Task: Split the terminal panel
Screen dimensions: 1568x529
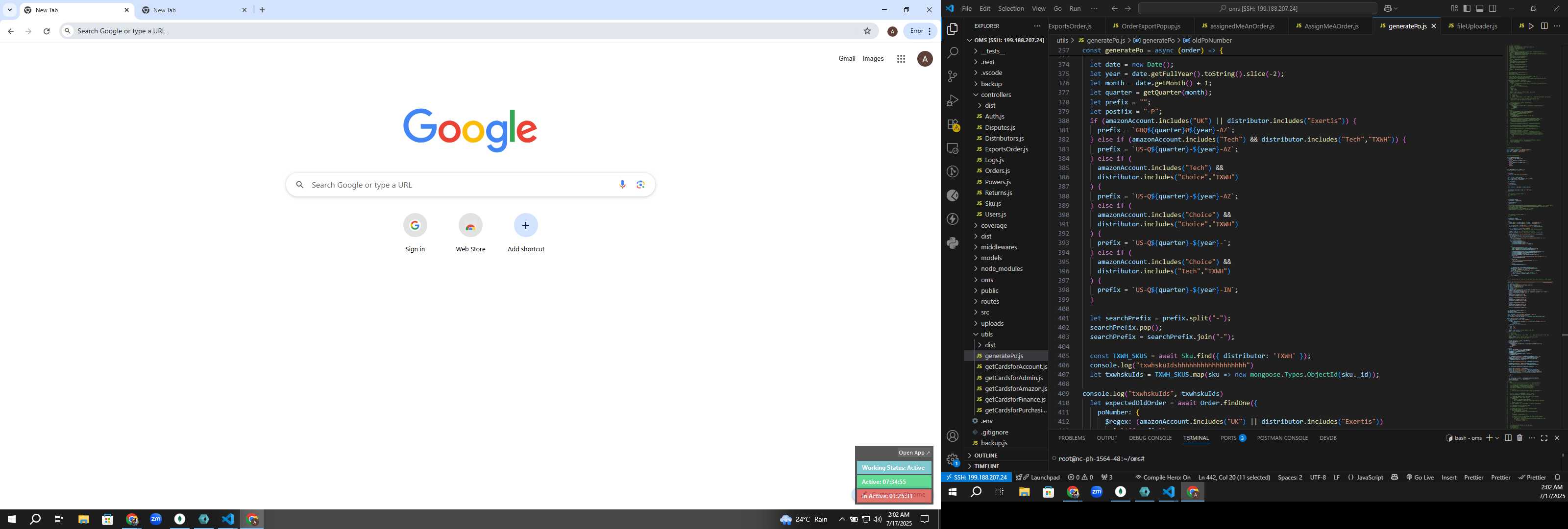Action: (1508, 438)
